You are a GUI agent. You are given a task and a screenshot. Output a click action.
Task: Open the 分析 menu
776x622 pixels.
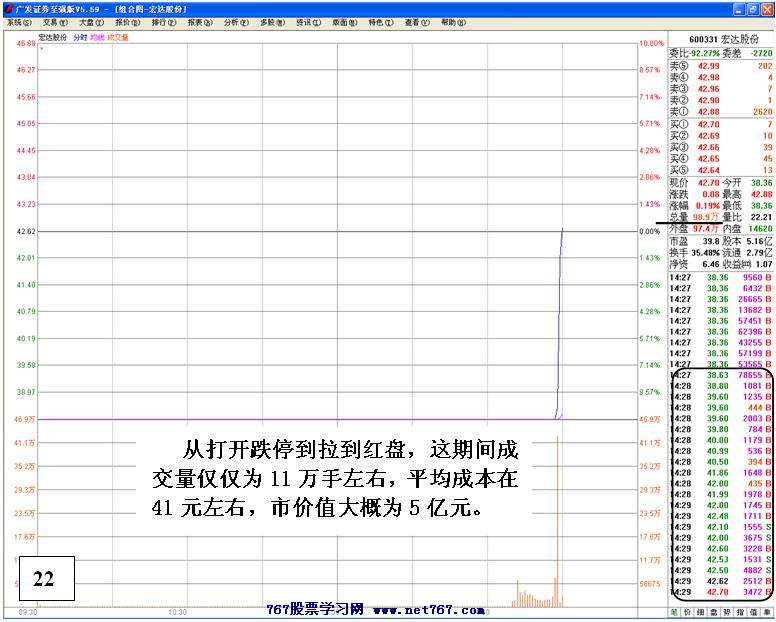click(x=236, y=22)
